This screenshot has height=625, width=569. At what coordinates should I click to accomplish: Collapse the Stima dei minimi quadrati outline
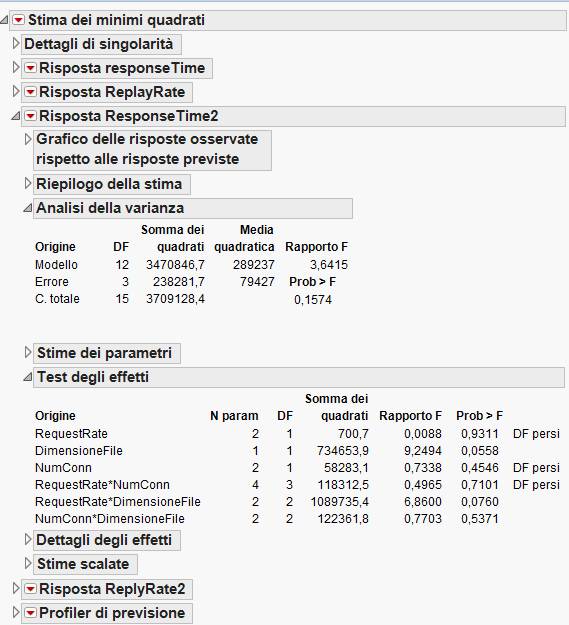pos(4,20)
